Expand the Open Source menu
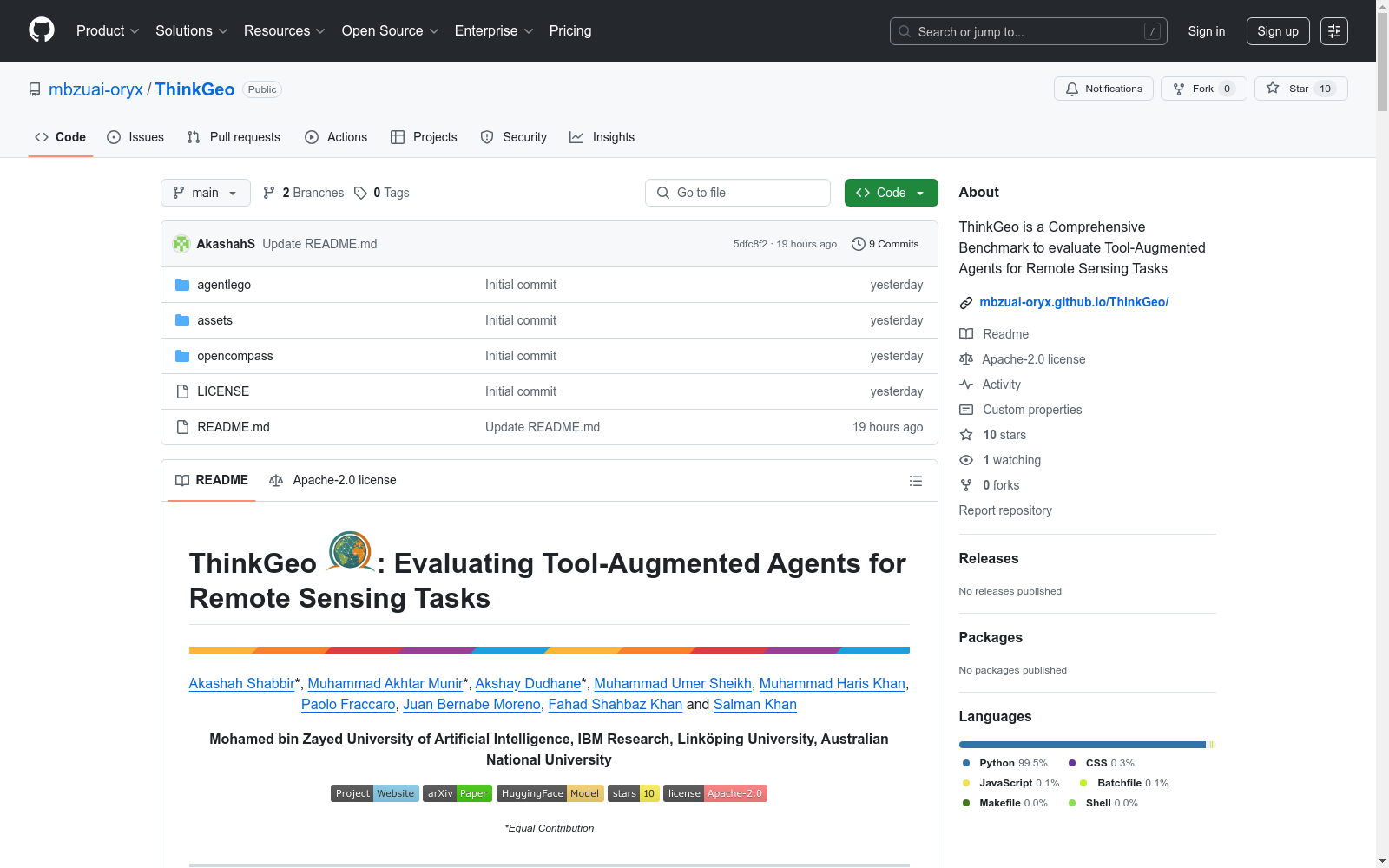Screen dimensions: 1389x868 [391, 31]
